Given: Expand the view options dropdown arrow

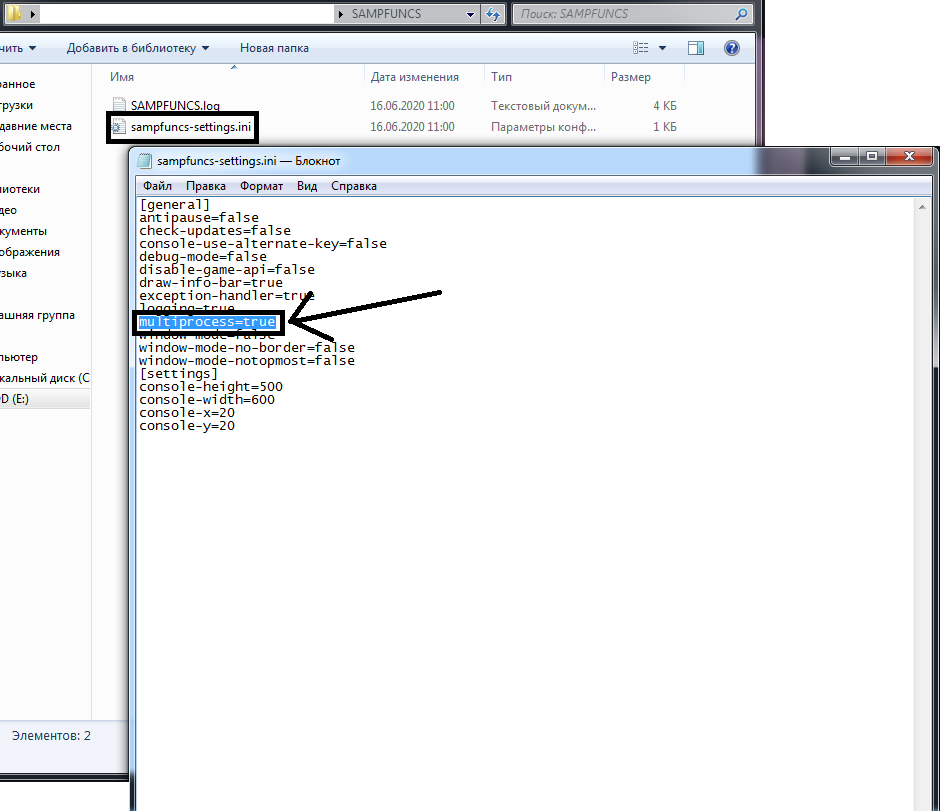Looking at the screenshot, I should [662, 48].
